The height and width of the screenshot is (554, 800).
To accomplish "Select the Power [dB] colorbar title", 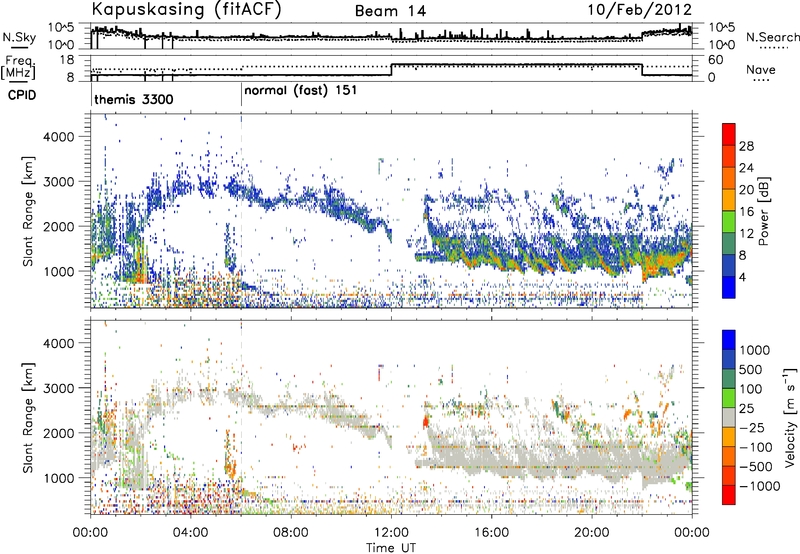I will click(x=763, y=211).
